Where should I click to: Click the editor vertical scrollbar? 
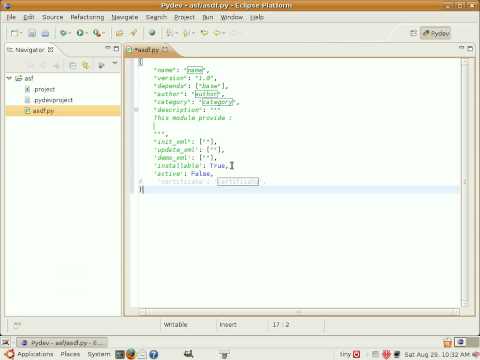pos(466,182)
